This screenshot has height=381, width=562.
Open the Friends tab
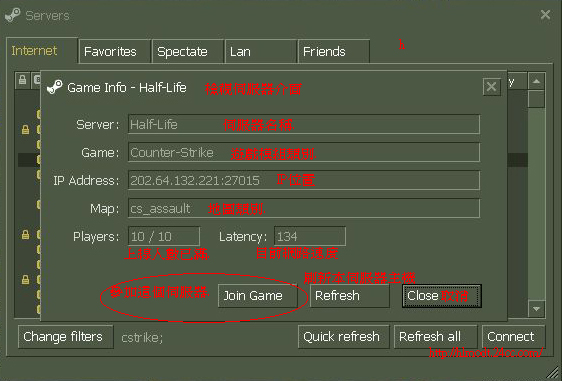(333, 52)
